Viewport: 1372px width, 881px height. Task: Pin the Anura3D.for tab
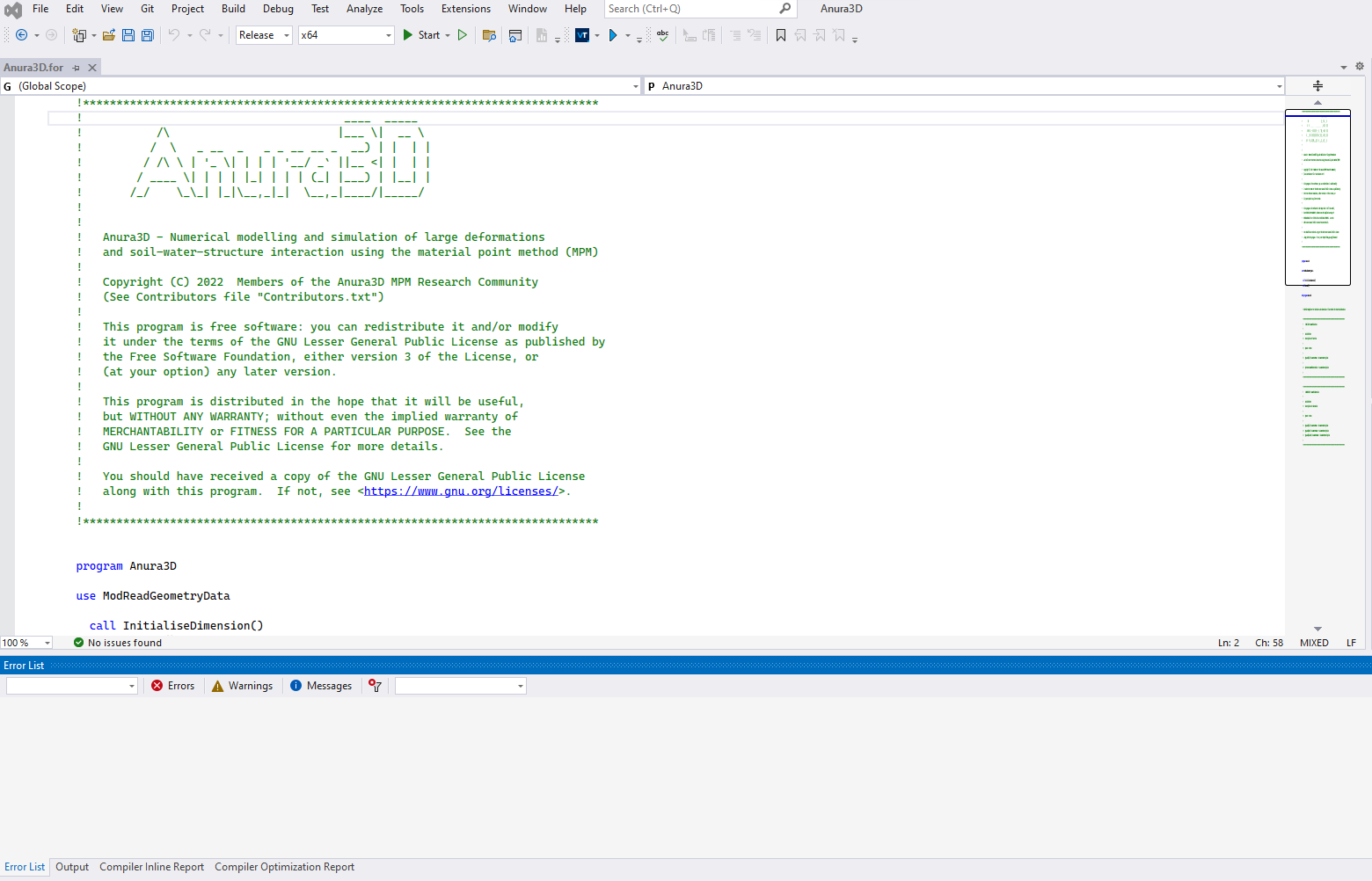pos(77,68)
